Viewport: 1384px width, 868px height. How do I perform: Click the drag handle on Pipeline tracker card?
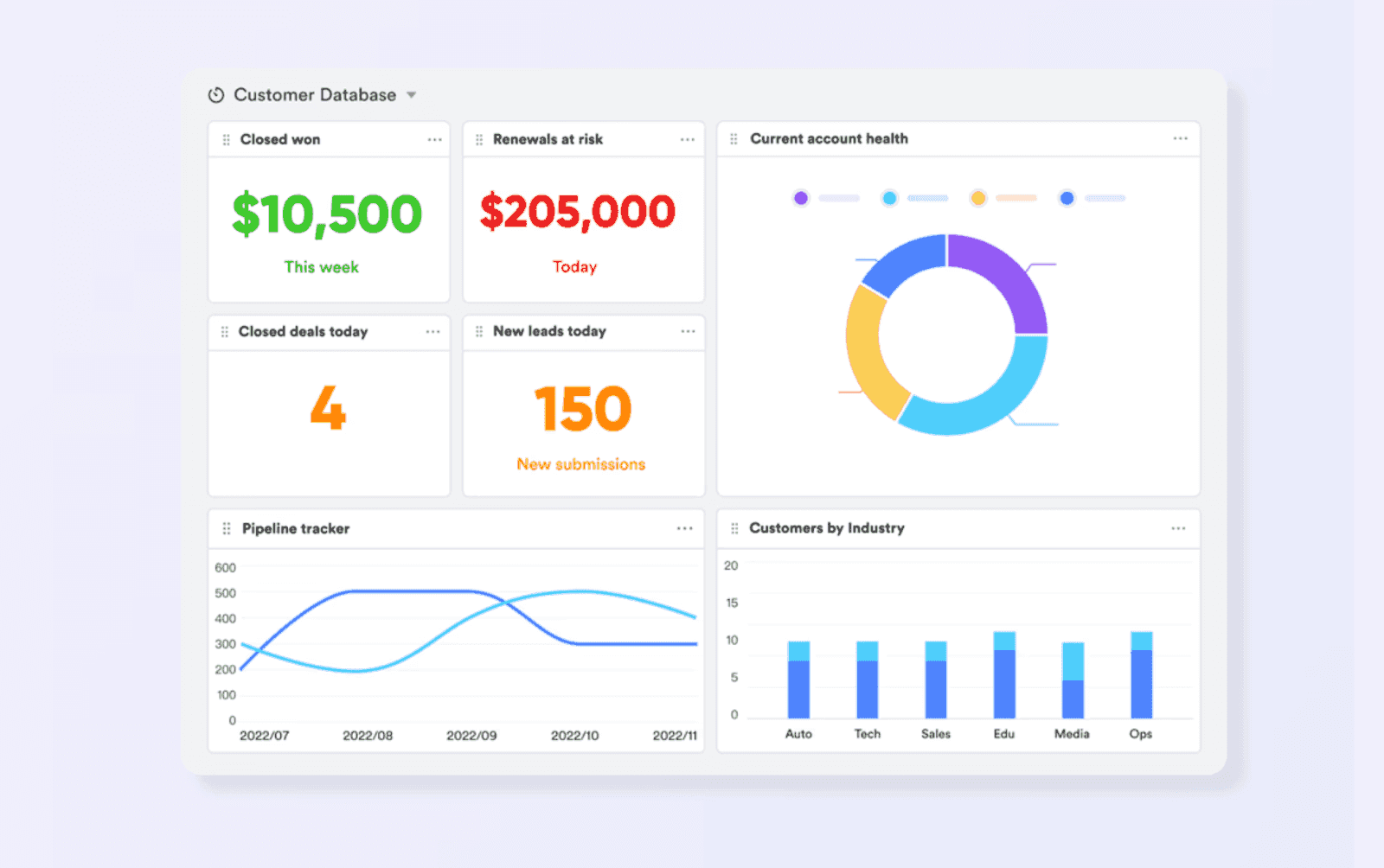(x=225, y=528)
